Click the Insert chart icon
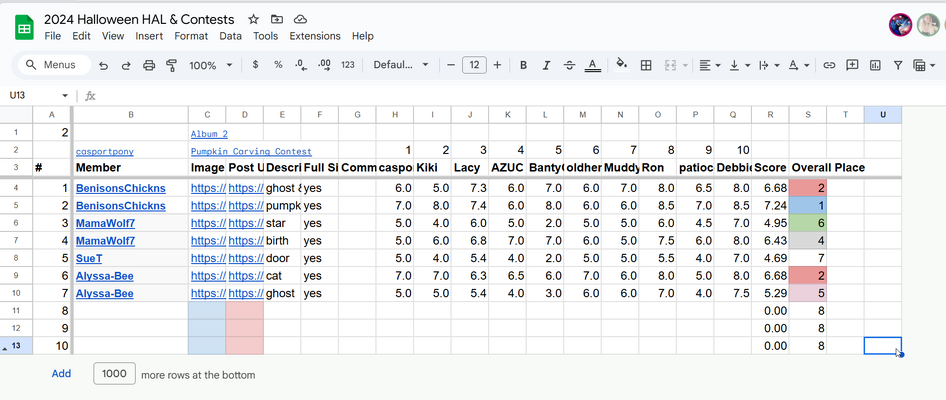The image size is (946, 400). pyautogui.click(x=876, y=65)
